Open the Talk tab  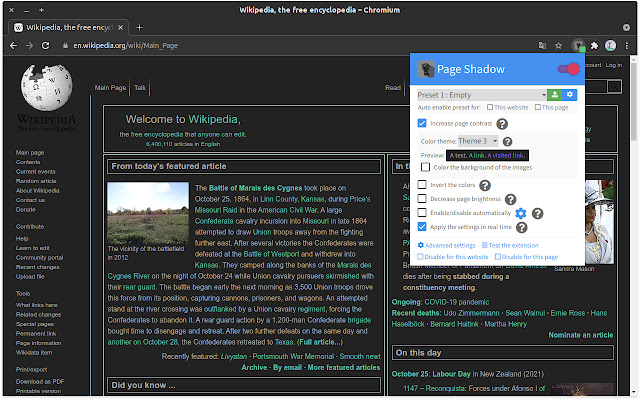[x=140, y=87]
